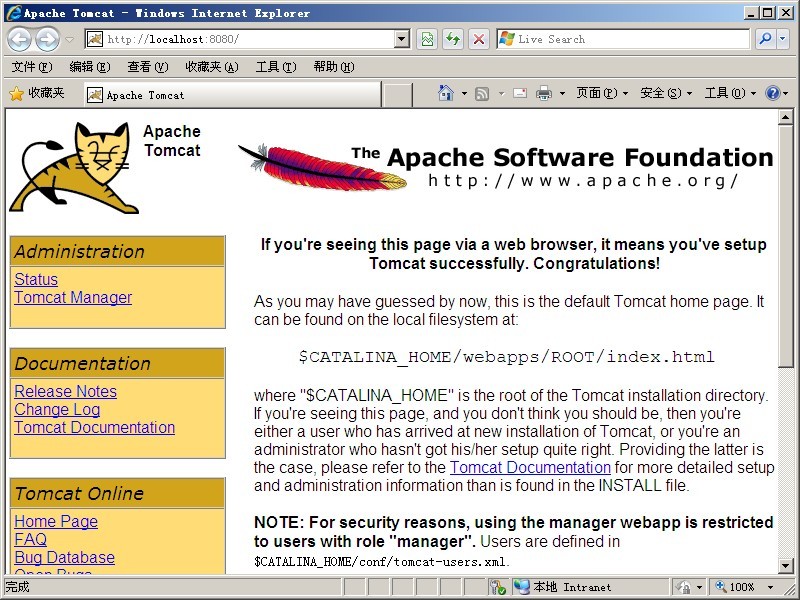
Task: Click the Read Mail icon
Action: [x=519, y=93]
